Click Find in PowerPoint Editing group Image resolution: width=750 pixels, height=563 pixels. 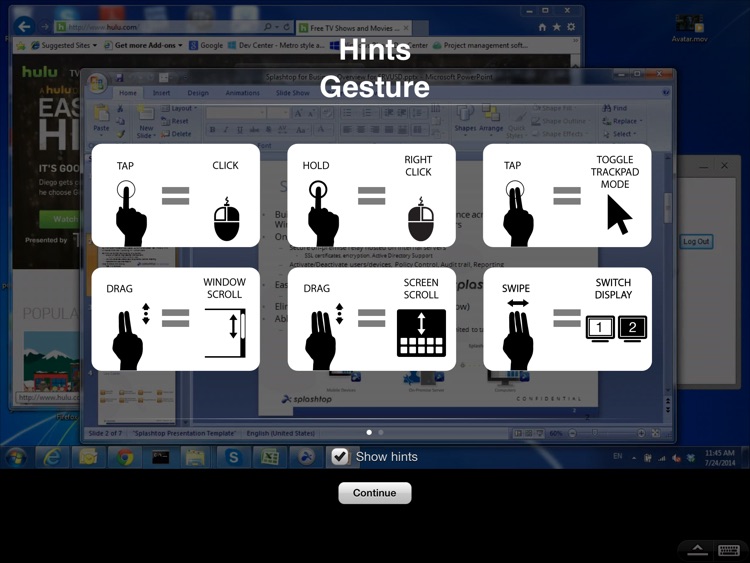pyautogui.click(x=615, y=109)
